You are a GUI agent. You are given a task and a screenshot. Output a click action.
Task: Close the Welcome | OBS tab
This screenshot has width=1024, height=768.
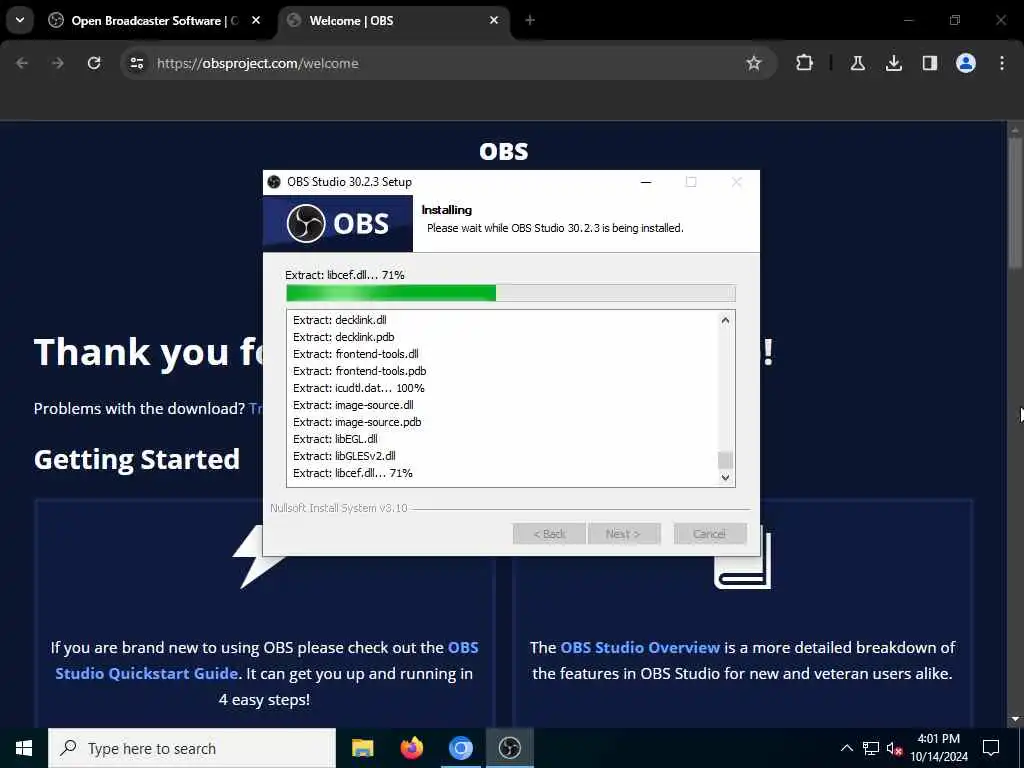coord(494,20)
